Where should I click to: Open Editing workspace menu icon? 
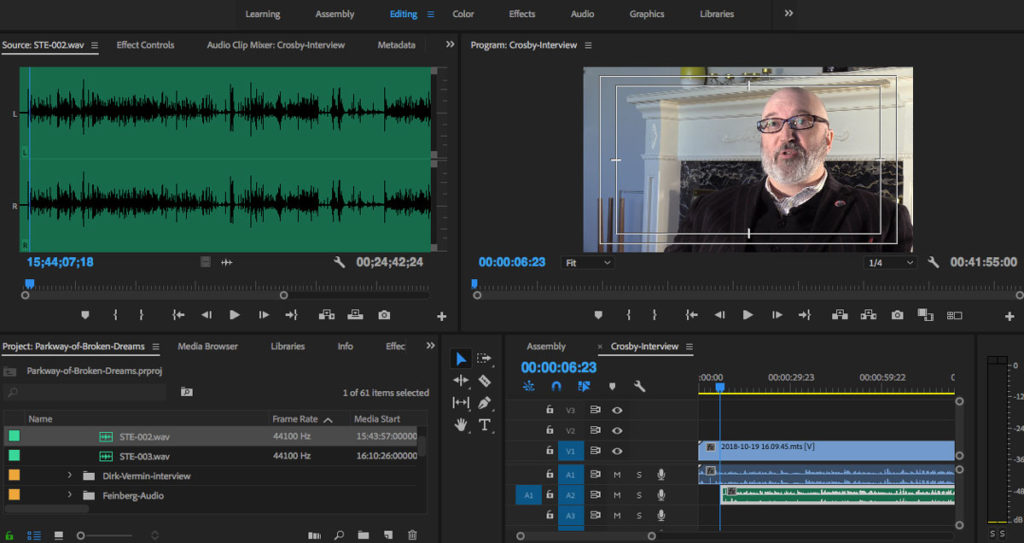(x=430, y=14)
